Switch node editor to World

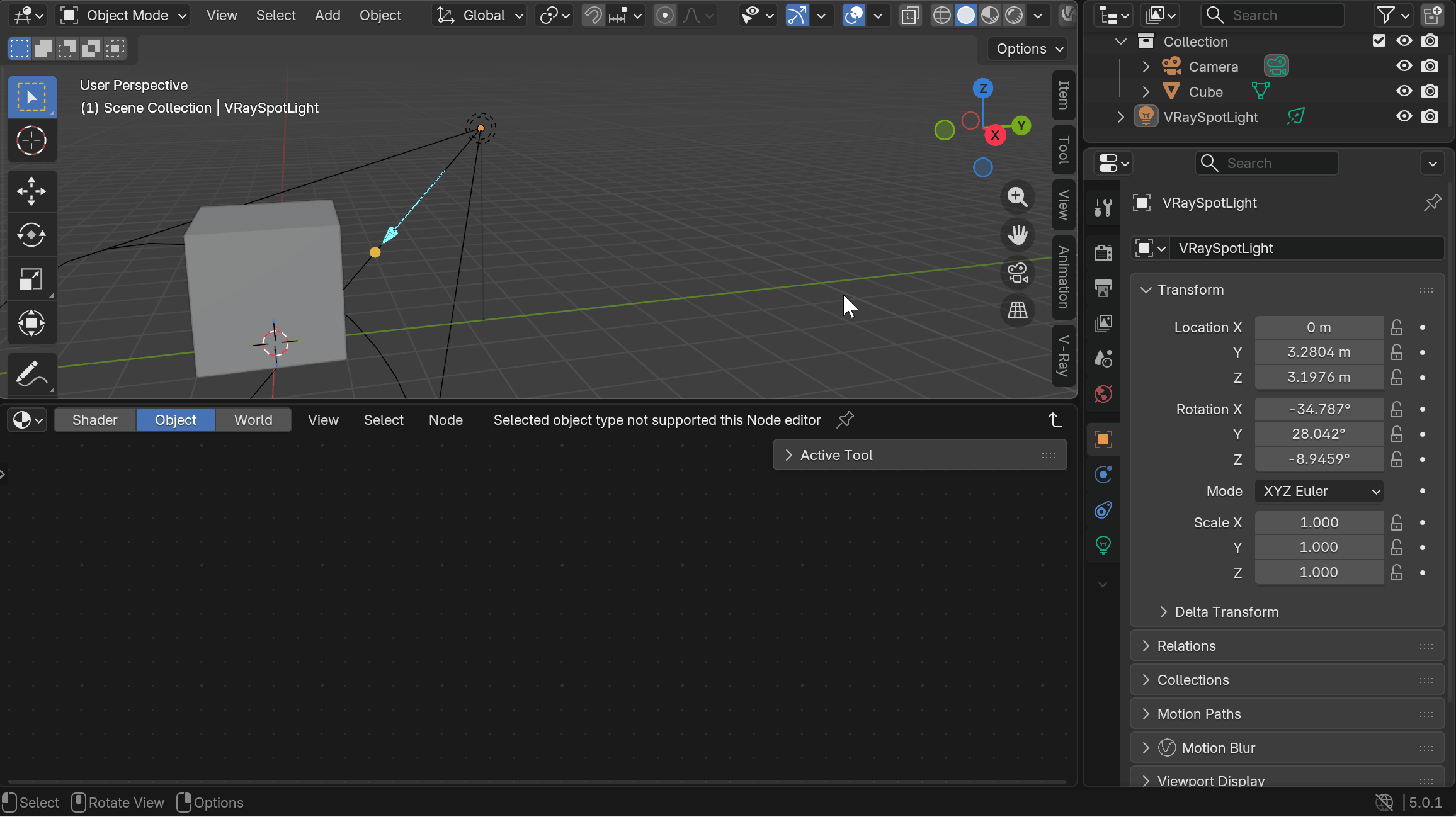253,420
